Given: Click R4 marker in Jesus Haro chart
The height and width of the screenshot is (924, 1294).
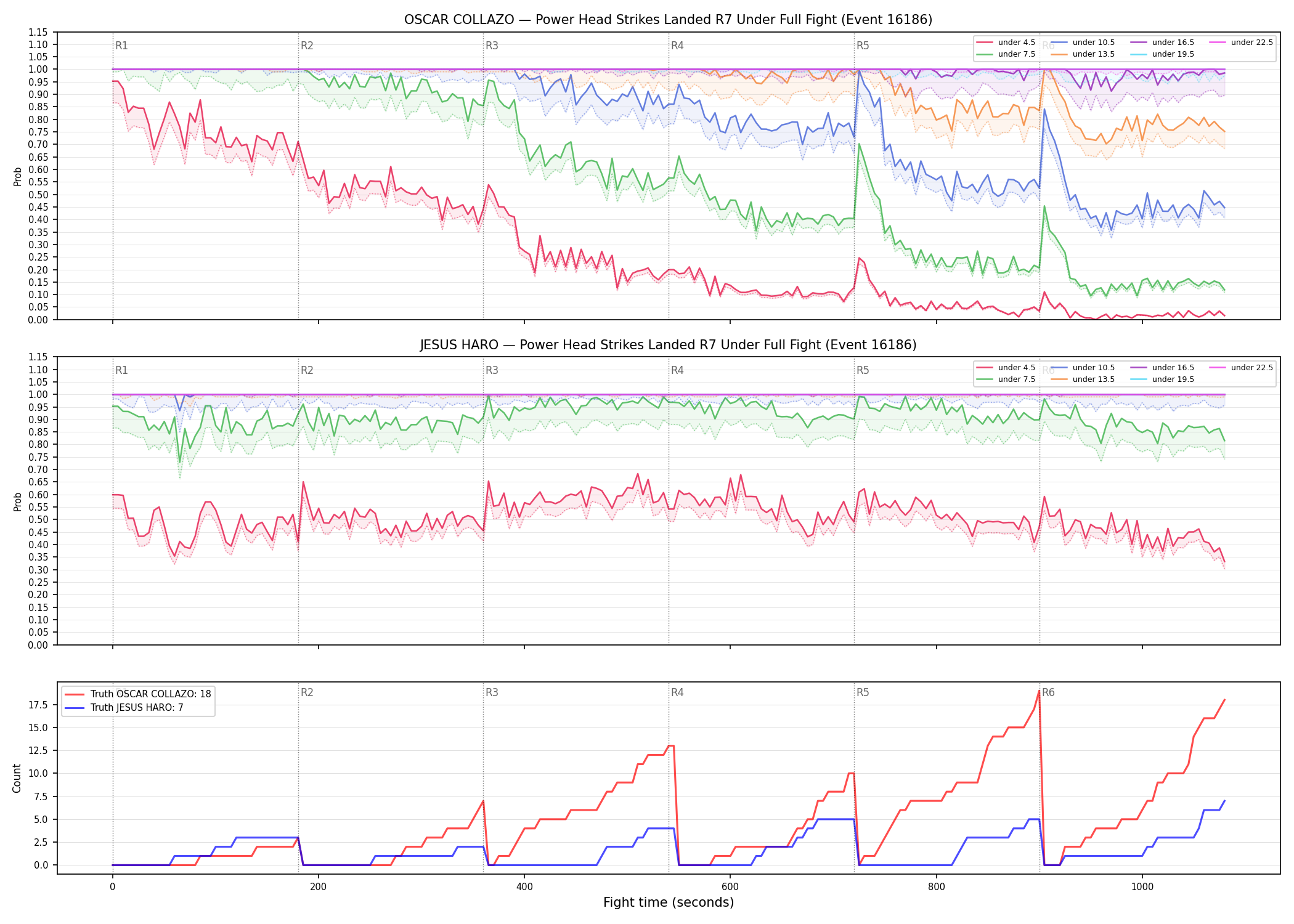Looking at the screenshot, I should pyautogui.click(x=677, y=370).
